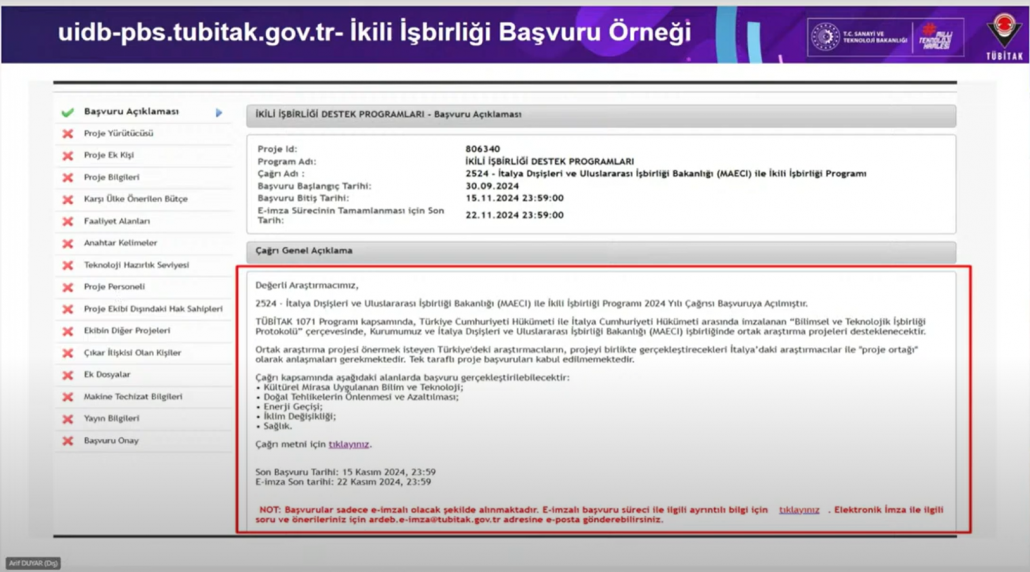Open Proje Ekibi Dışındaki Hak Sahipleri
1030x572 pixels.
[x=153, y=309]
